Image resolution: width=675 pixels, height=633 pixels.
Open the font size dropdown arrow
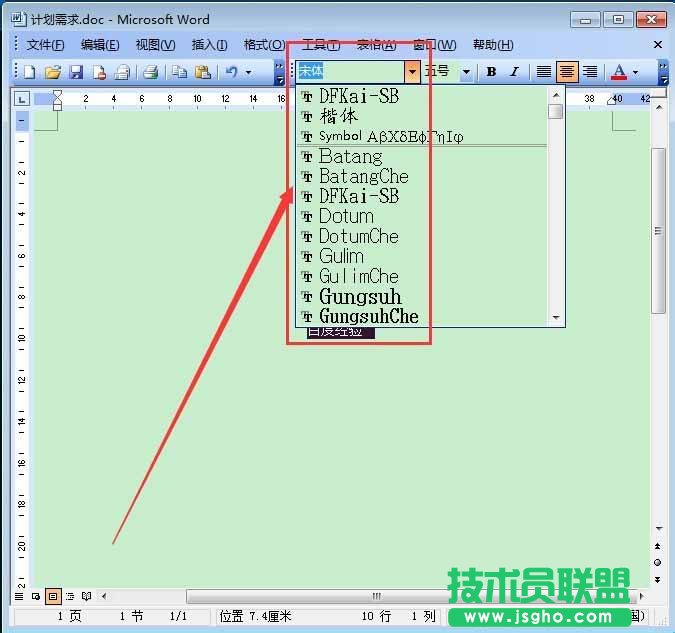[466, 72]
